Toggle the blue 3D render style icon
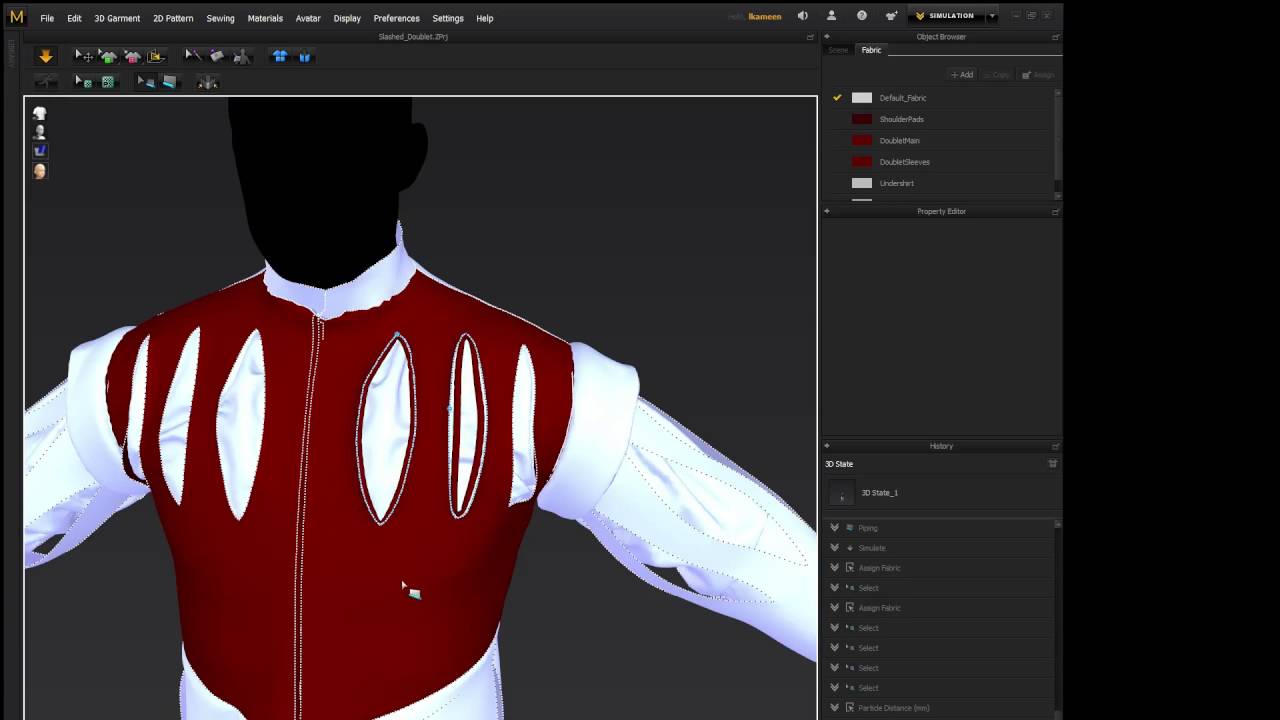The image size is (1280, 720). click(x=40, y=151)
